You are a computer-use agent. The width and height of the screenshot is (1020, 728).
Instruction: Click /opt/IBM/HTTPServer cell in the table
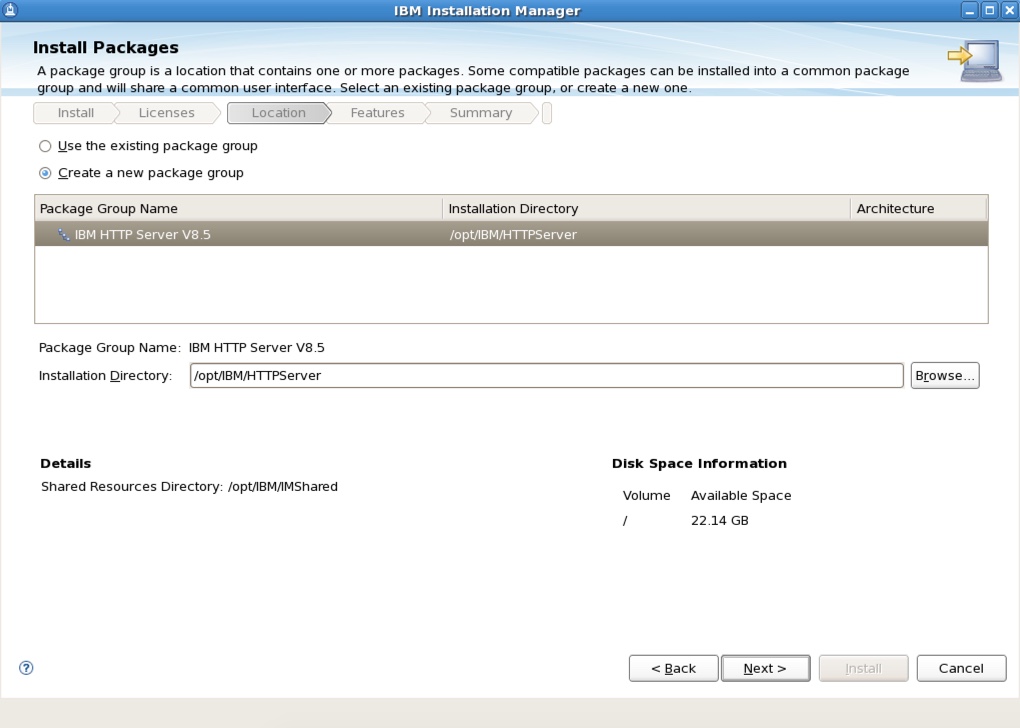pos(513,234)
